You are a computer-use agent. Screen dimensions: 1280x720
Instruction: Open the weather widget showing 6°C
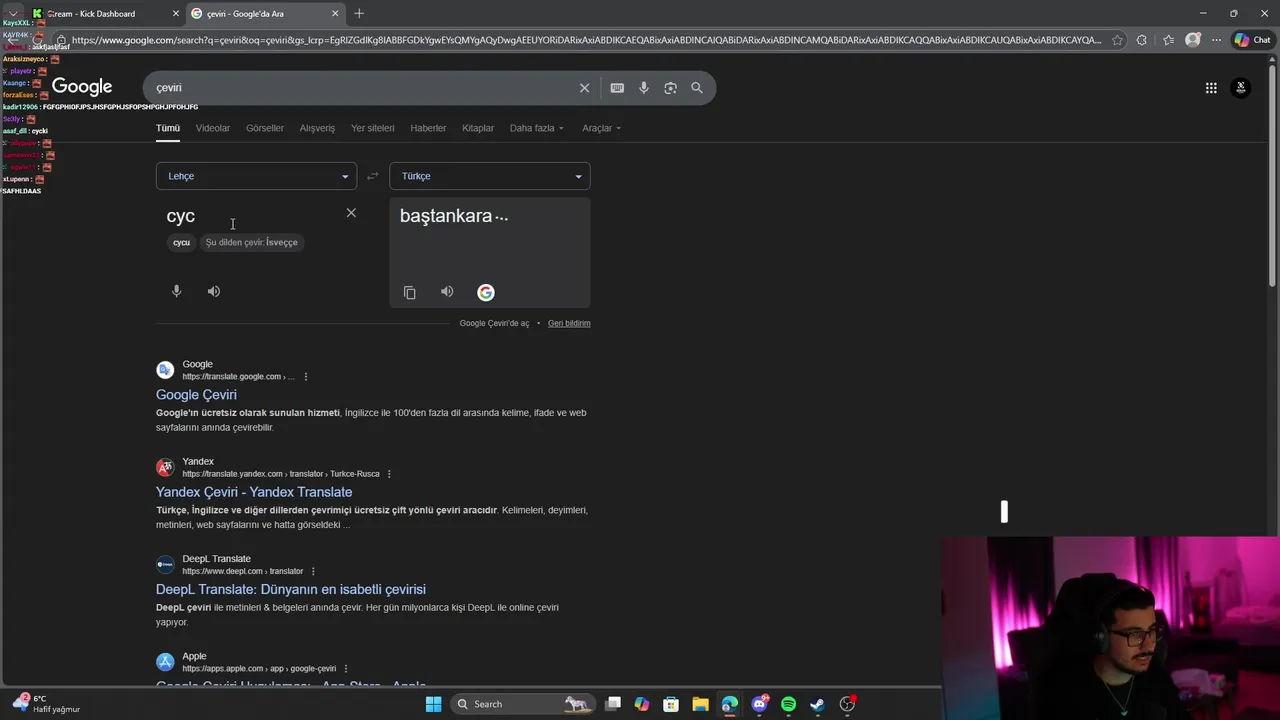point(46,704)
